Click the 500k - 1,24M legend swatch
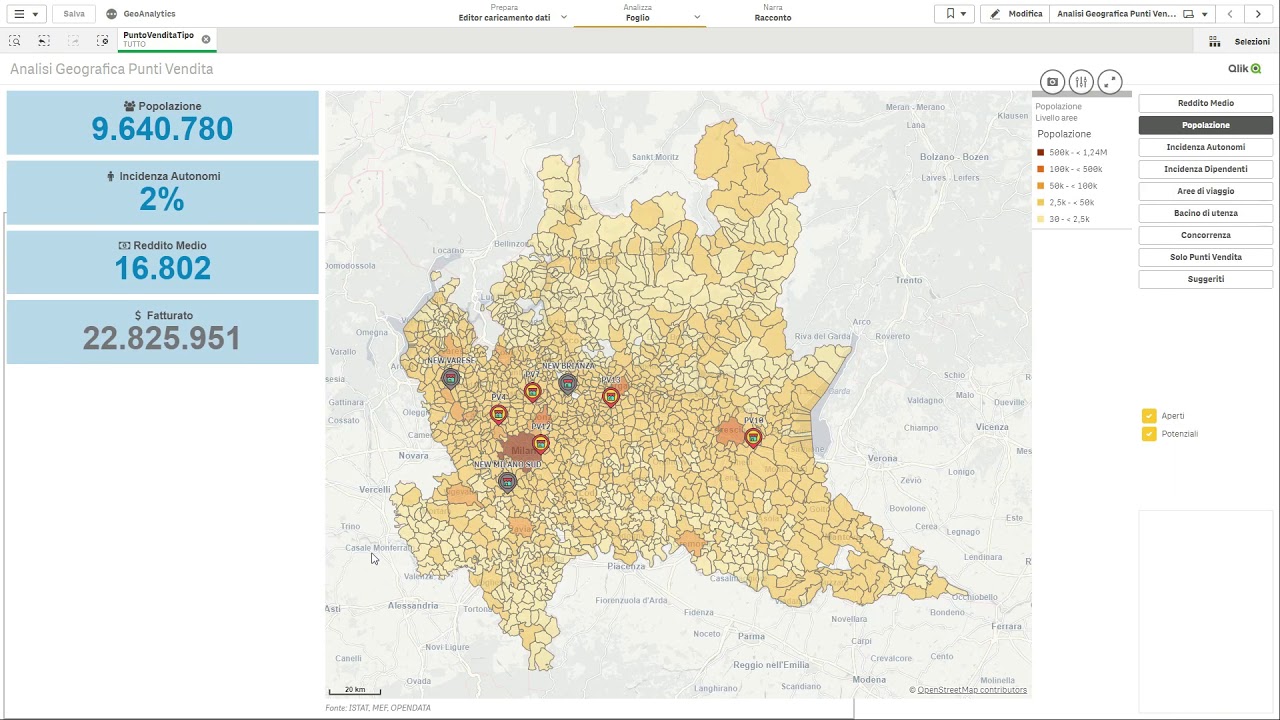This screenshot has height=720, width=1280. (x=1041, y=152)
